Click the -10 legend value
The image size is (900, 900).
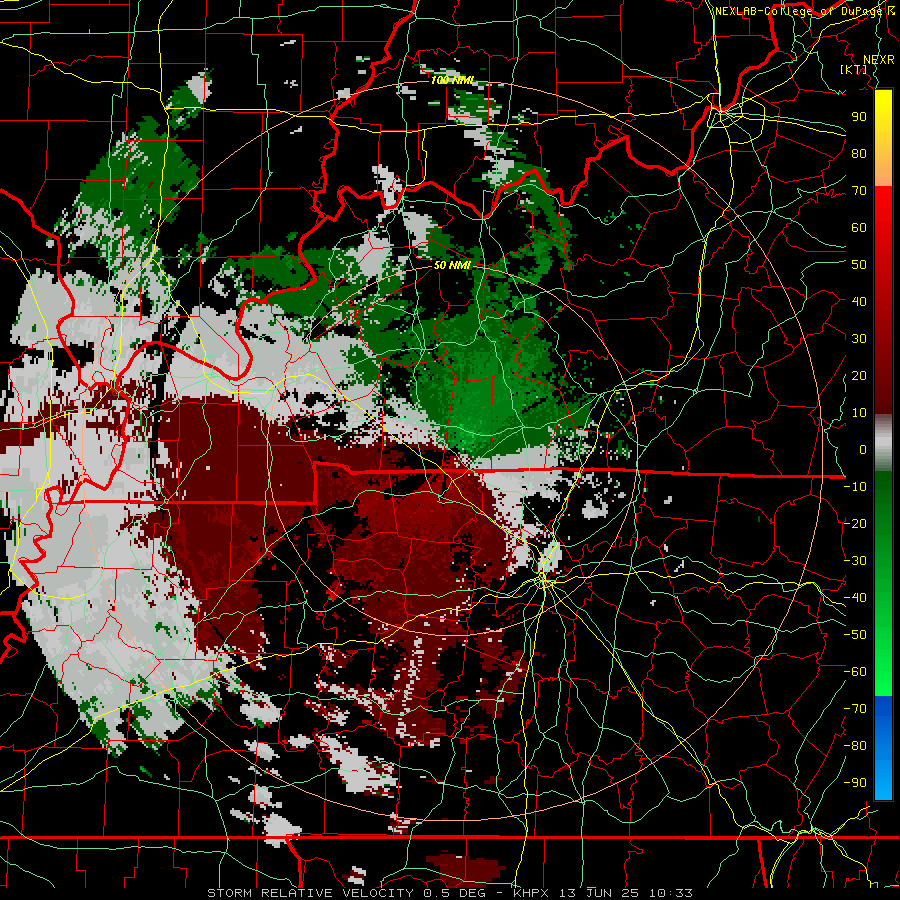(855, 487)
